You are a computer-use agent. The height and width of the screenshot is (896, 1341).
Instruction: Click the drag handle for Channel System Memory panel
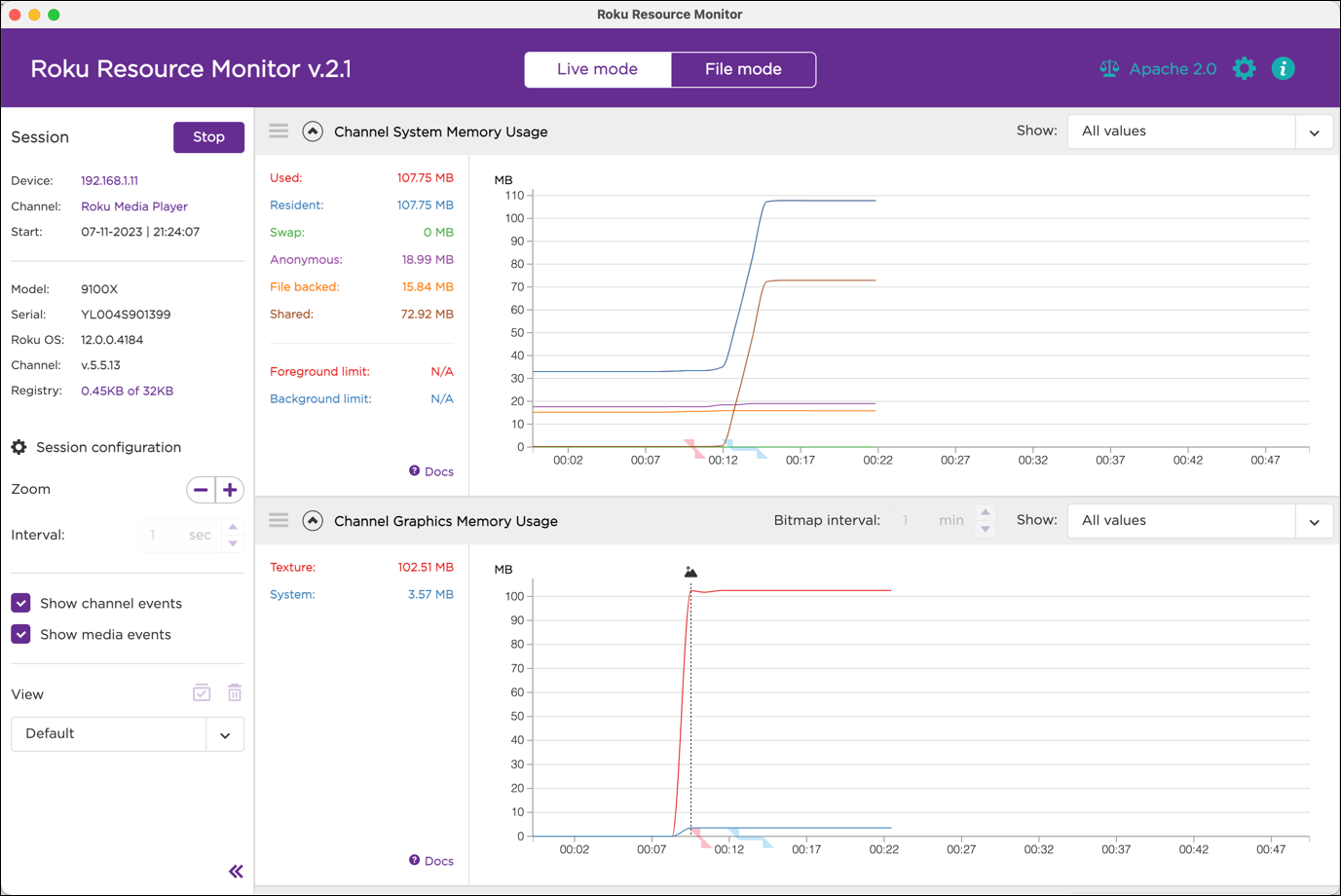tap(279, 131)
